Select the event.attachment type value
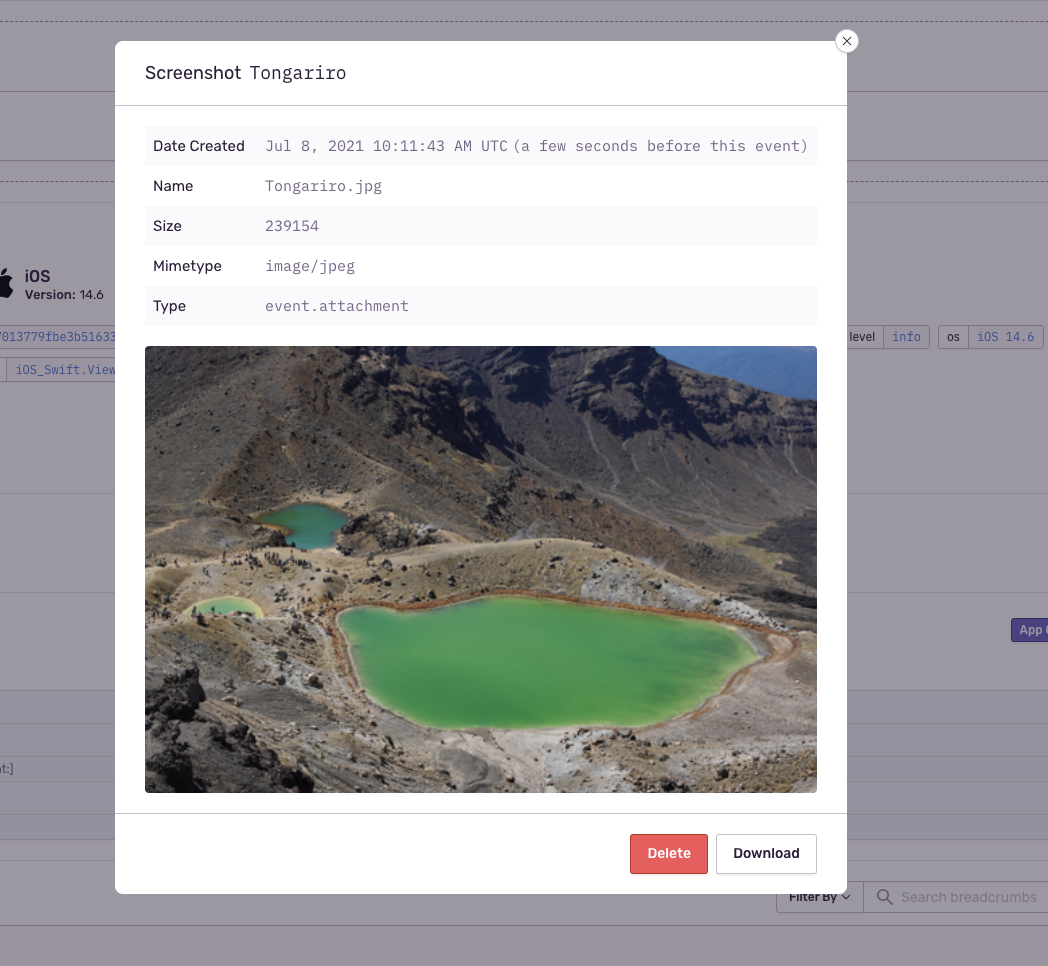Viewport: 1048px width, 966px height. click(336, 306)
